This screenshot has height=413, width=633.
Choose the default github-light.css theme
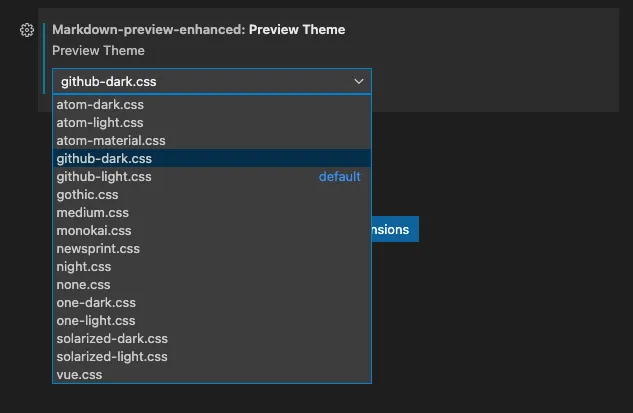104,176
